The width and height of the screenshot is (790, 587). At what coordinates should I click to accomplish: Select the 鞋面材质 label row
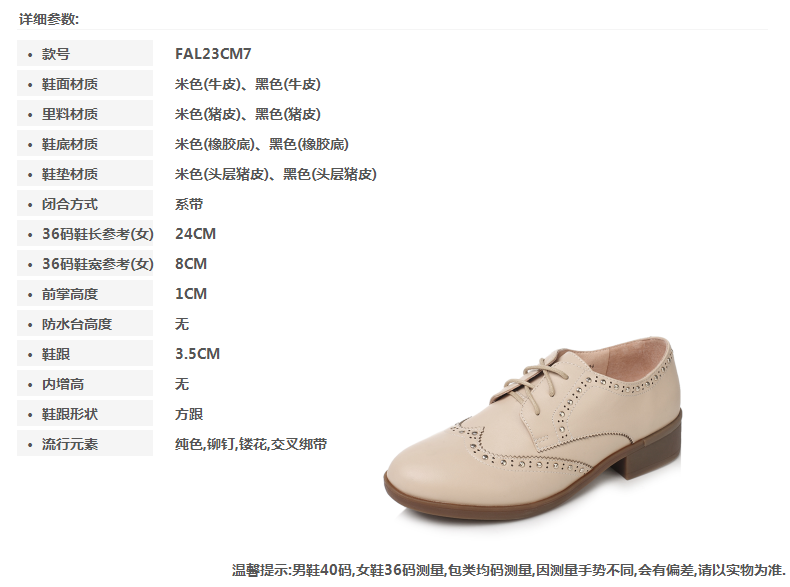tap(85, 84)
